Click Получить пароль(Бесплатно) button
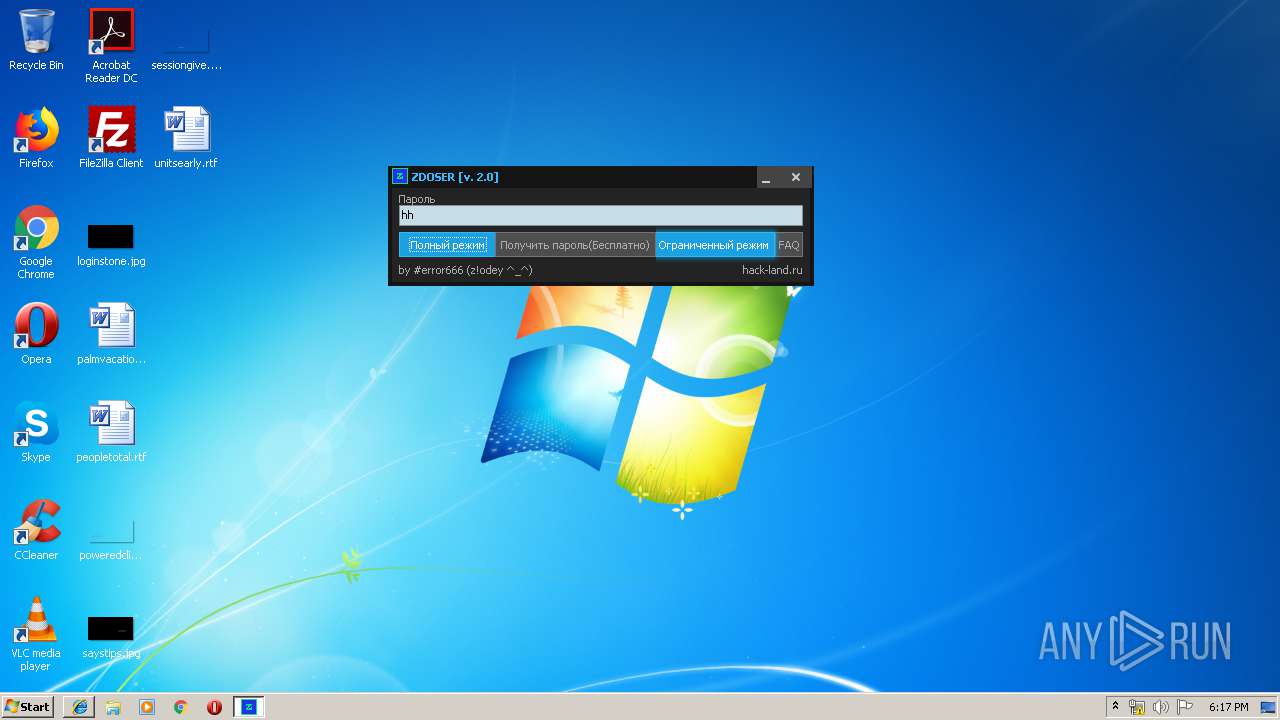Viewport: 1280px width, 720px height. pyautogui.click(x=575, y=245)
